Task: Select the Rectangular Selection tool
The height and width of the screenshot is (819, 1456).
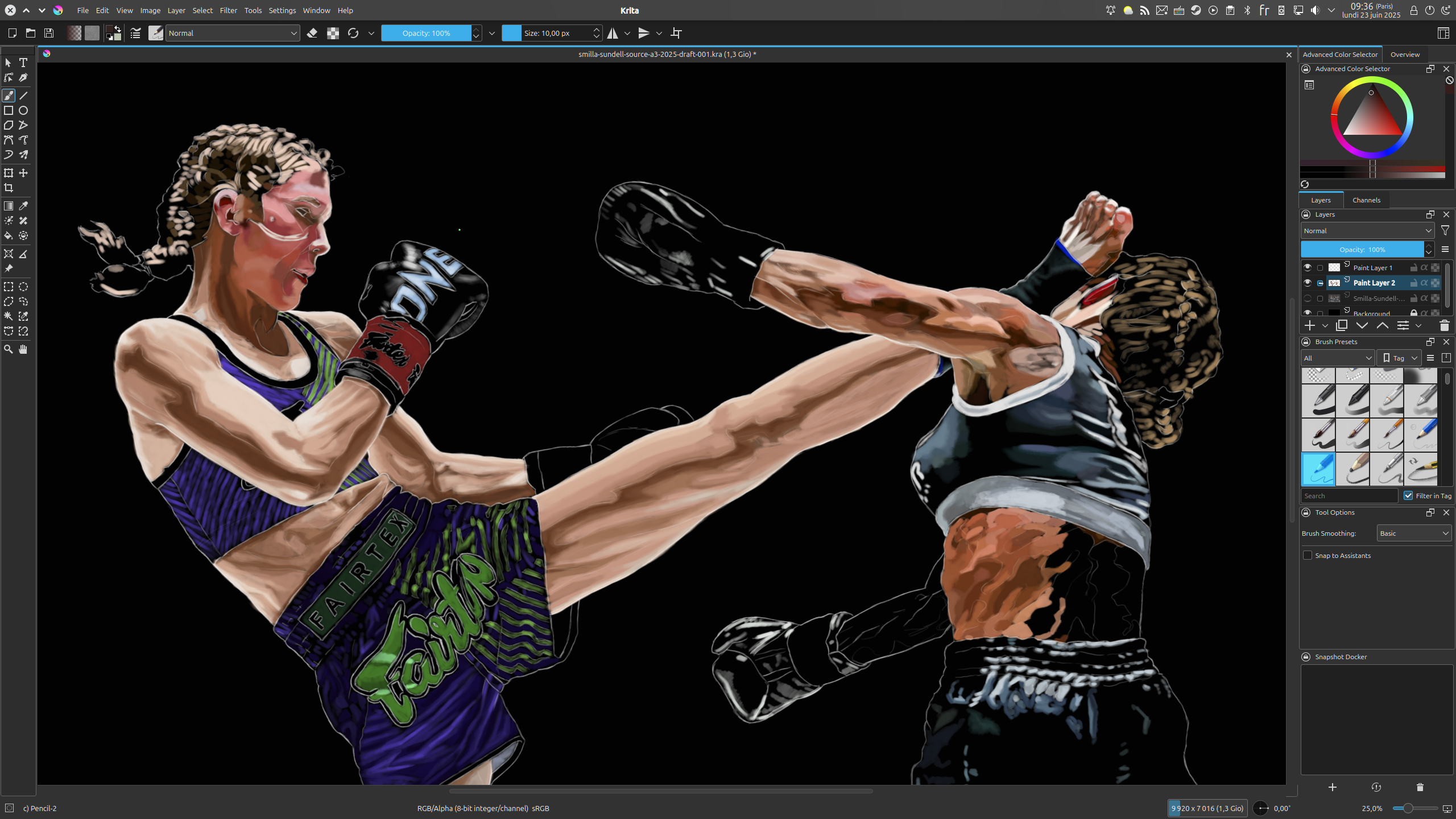Action: (x=9, y=287)
